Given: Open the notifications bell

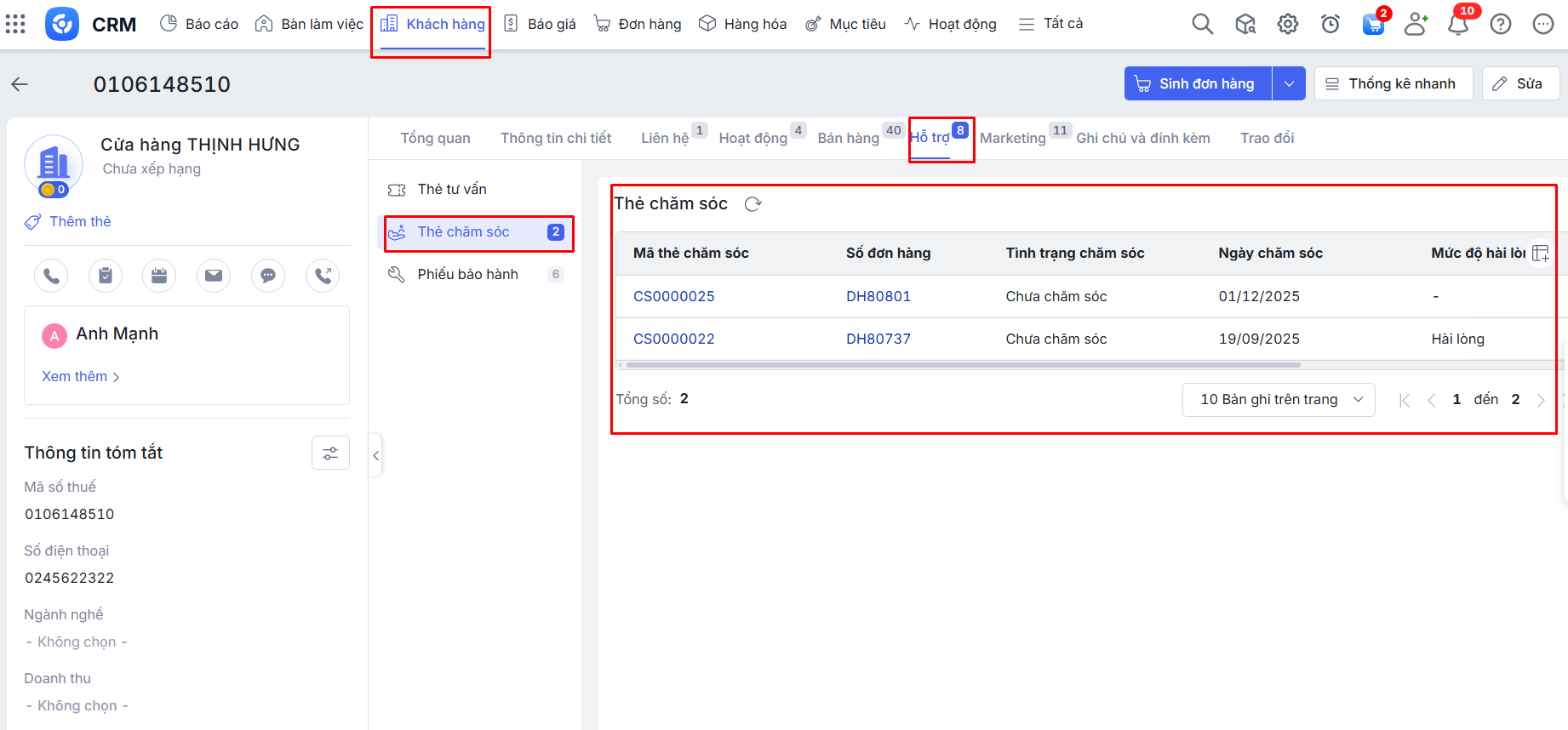Looking at the screenshot, I should click(1457, 24).
